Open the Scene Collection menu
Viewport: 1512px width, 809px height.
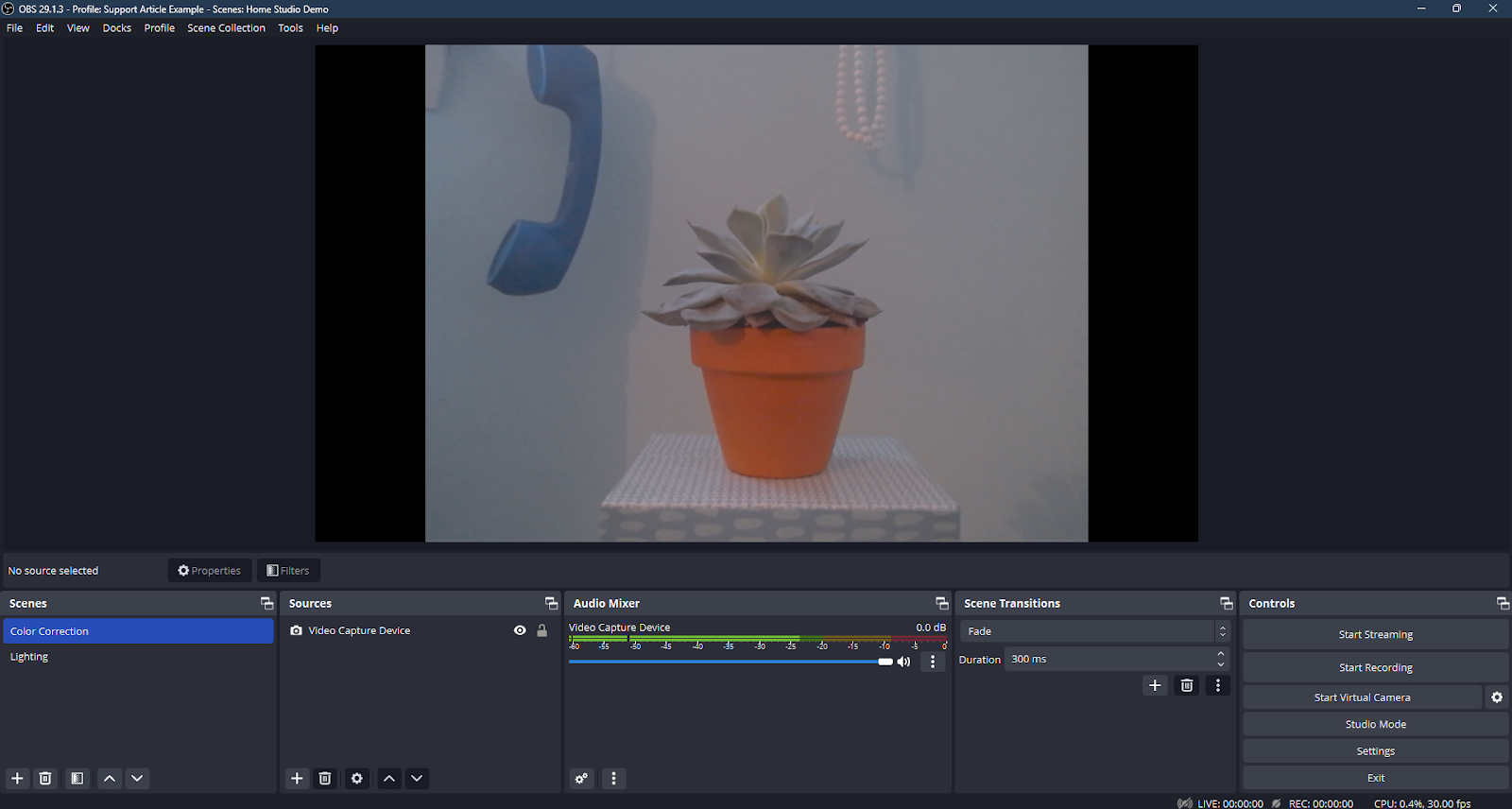click(x=226, y=28)
